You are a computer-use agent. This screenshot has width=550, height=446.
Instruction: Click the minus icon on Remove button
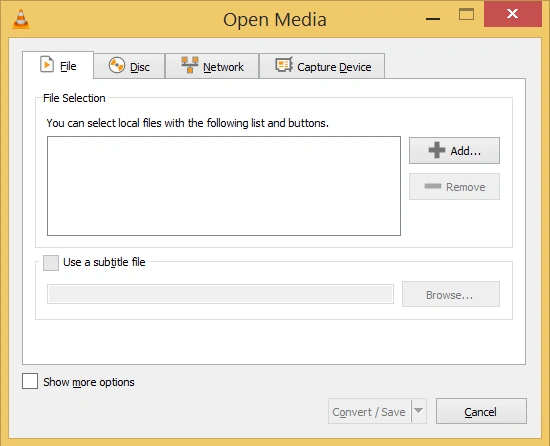(x=433, y=186)
